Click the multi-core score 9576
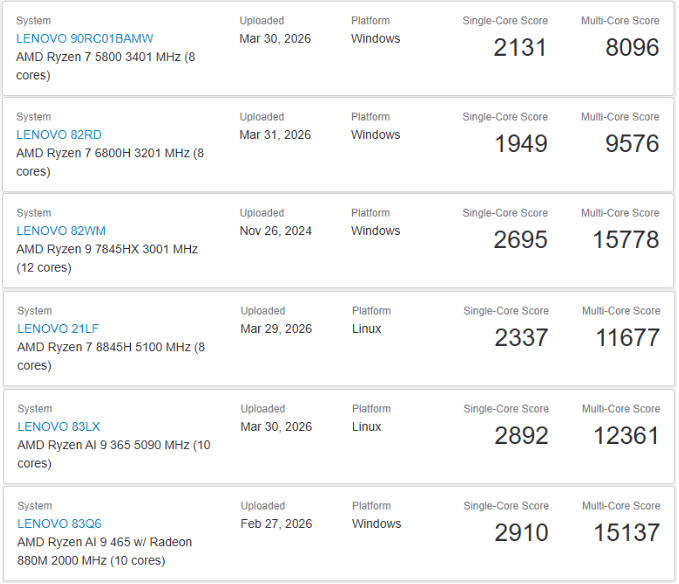Image resolution: width=679 pixels, height=584 pixels. pyautogui.click(x=632, y=143)
